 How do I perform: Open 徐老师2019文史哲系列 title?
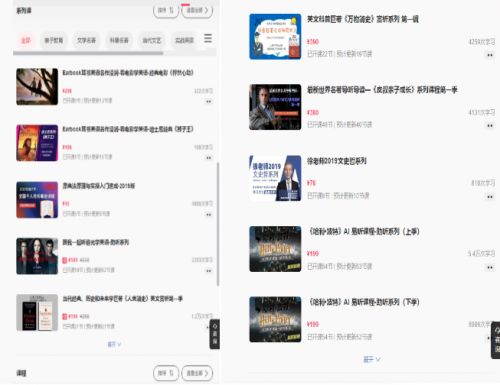point(337,161)
